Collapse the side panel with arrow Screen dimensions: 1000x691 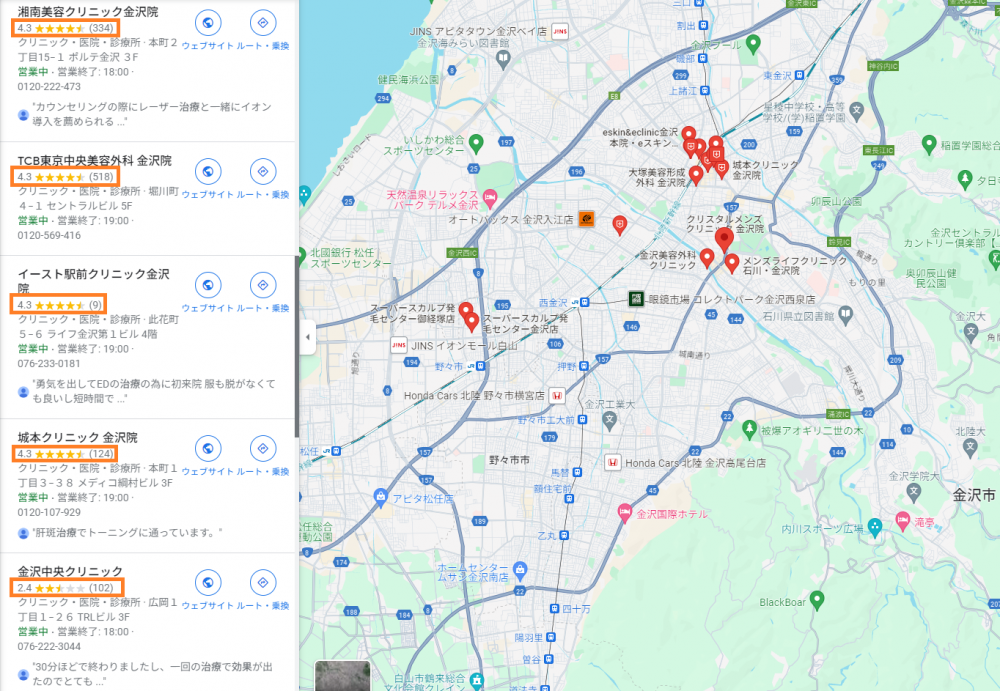click(308, 337)
